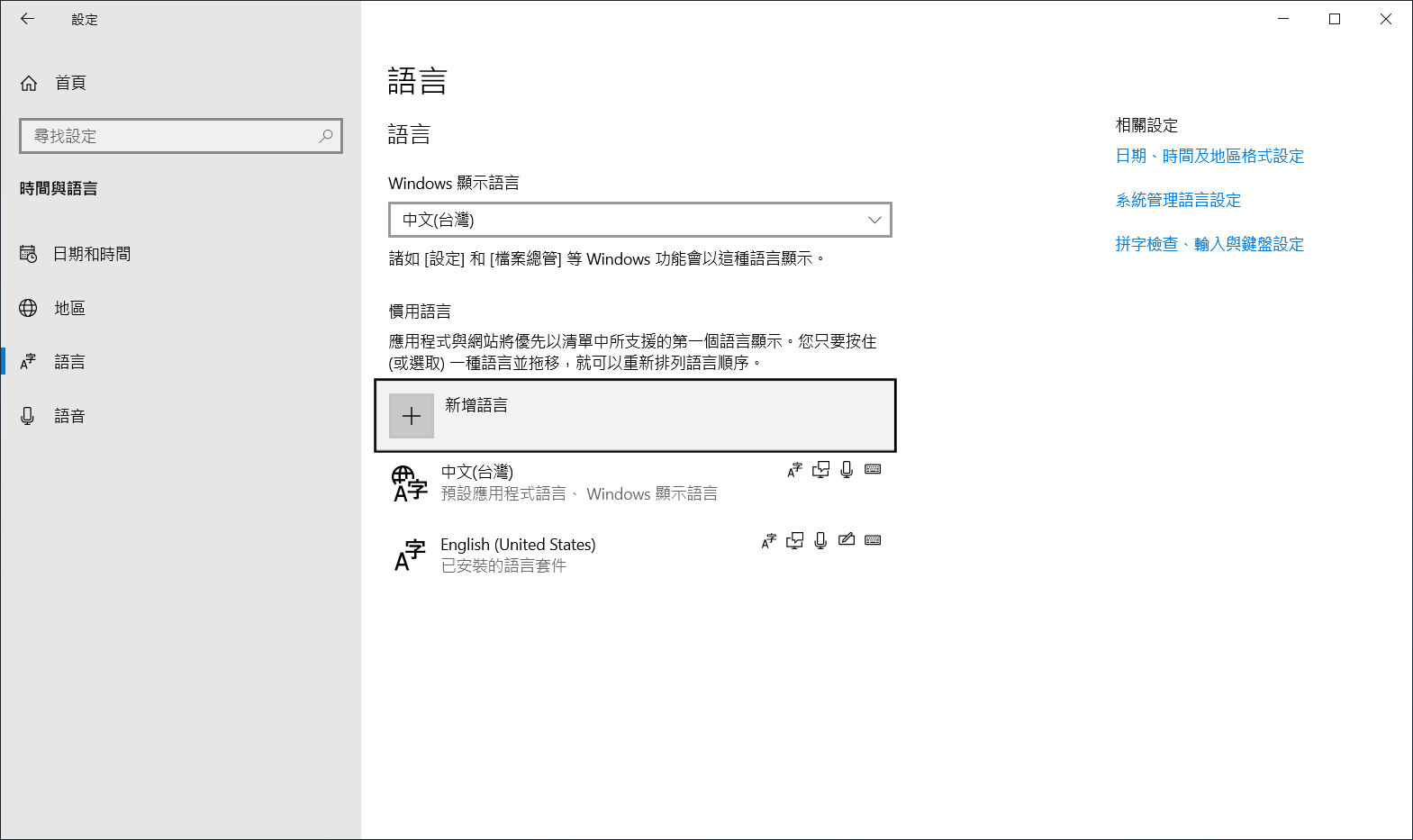Click the 日期和時間 calendar clock icon
The width and height of the screenshot is (1413, 840).
29,254
